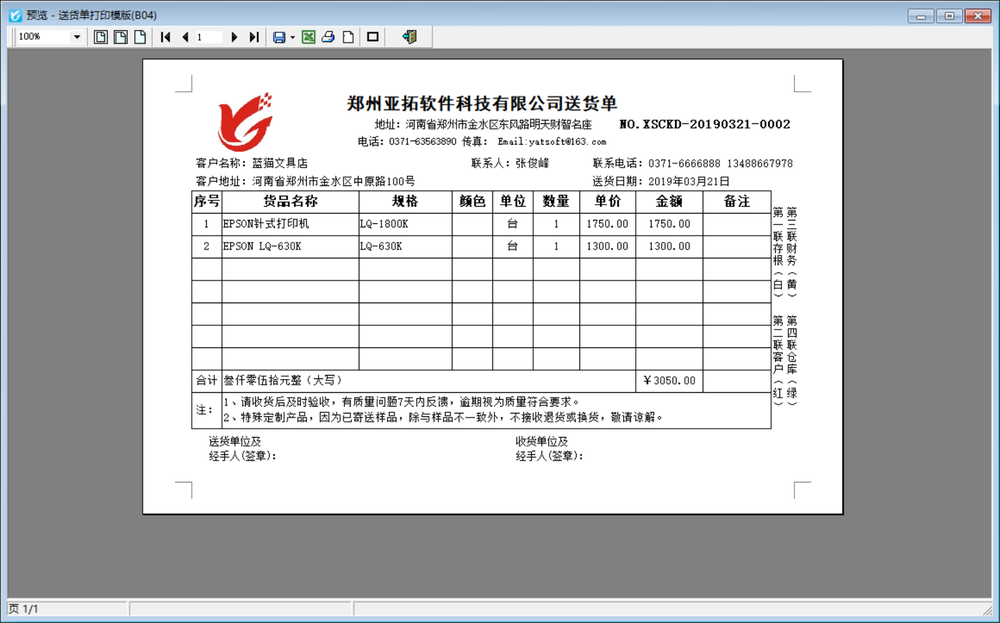Viewport: 1000px width, 623px height.
Task: Click the first page view mode icon
Action: 101,37
